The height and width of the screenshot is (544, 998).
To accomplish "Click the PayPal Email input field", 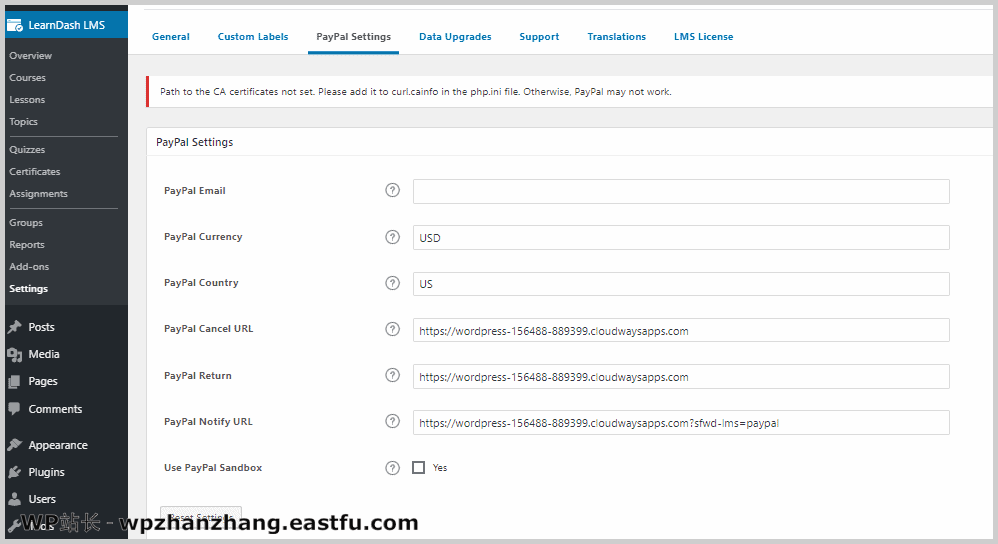I will 681,192.
